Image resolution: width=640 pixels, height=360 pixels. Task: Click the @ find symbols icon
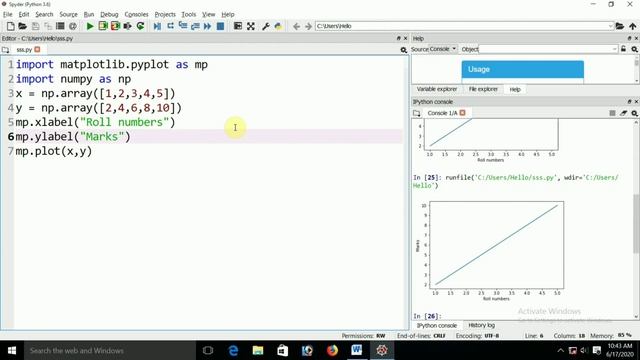click(x=73, y=26)
